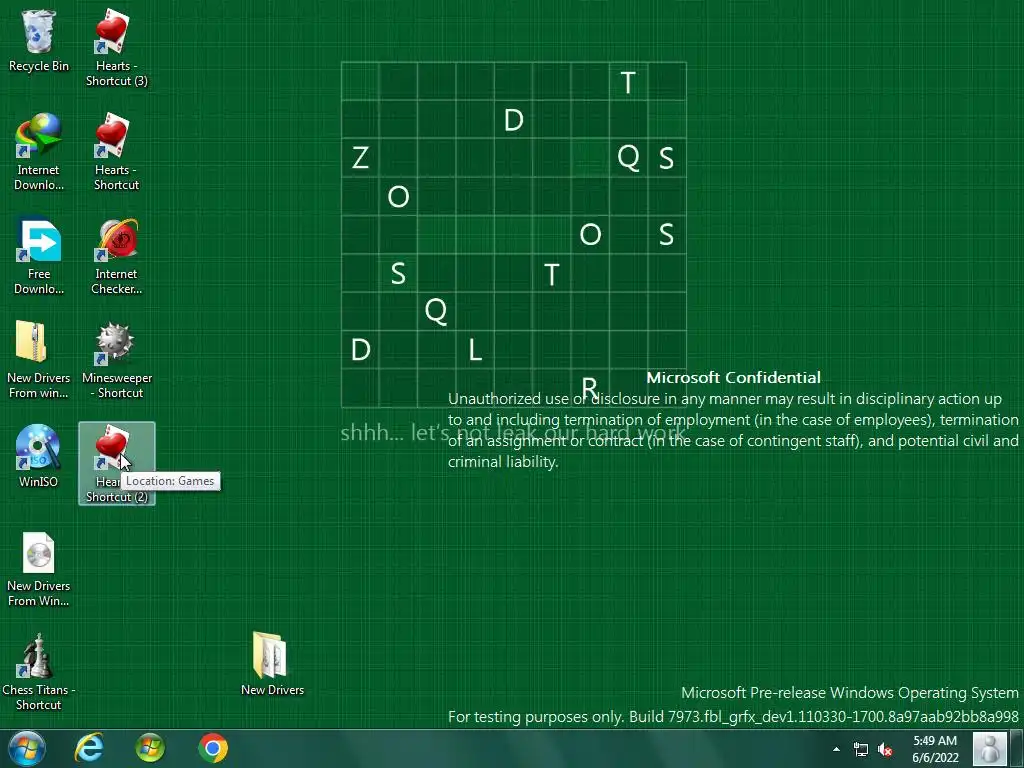Click the user picture tile in taskbar
The width and height of the screenshot is (1024, 768).
(989, 748)
